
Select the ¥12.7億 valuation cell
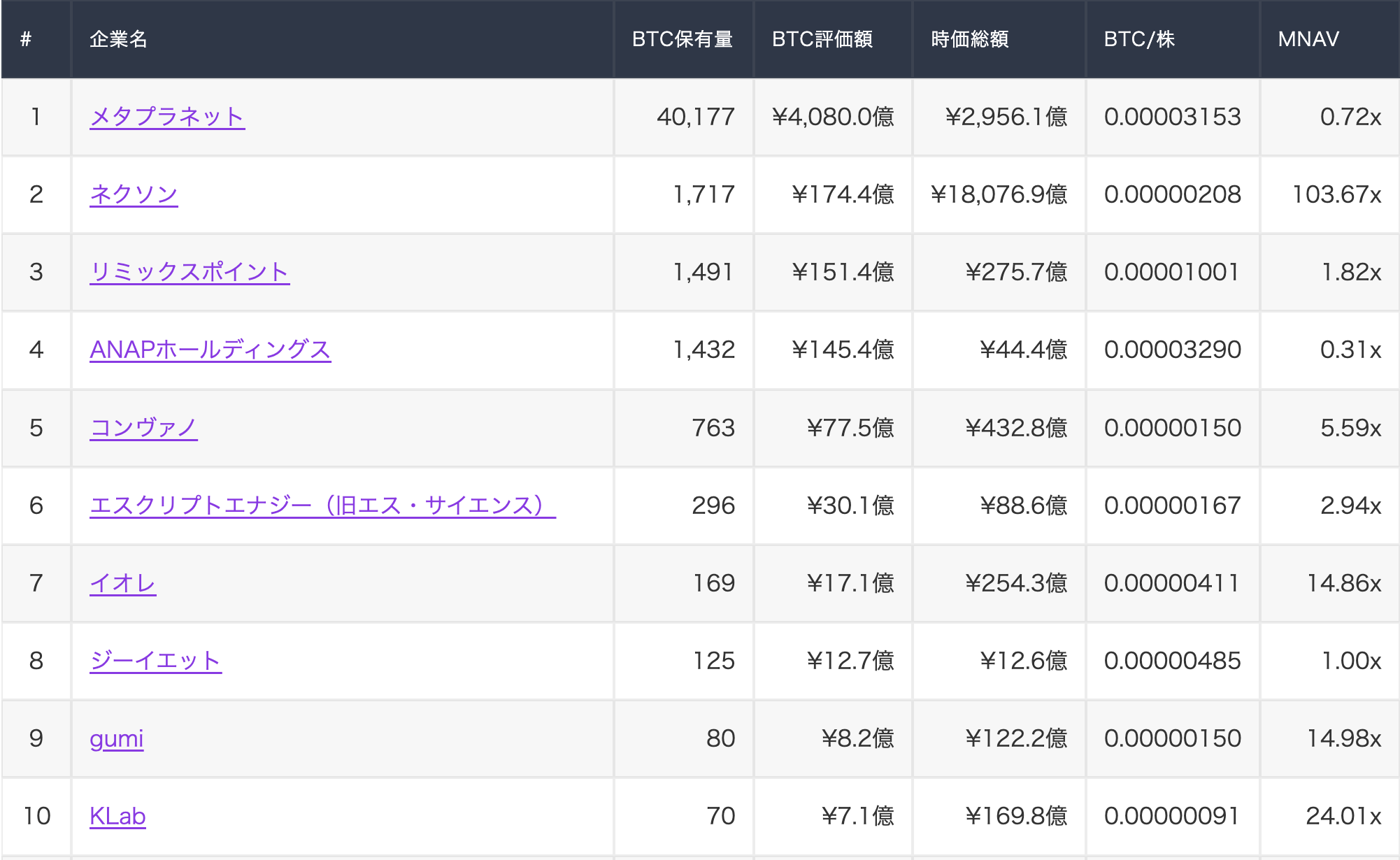point(833,661)
